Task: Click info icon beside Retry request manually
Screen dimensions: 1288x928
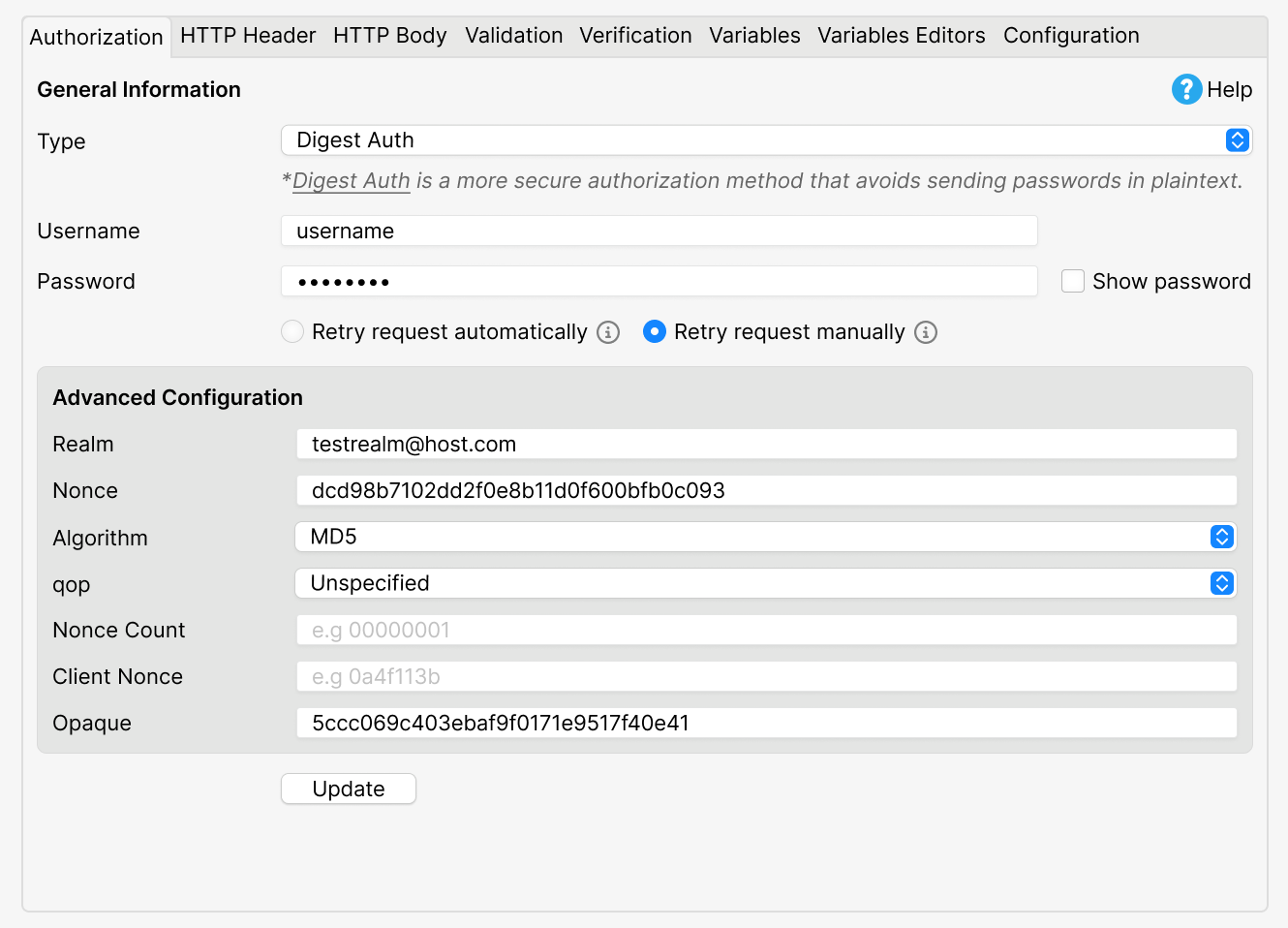Action: pos(926,332)
